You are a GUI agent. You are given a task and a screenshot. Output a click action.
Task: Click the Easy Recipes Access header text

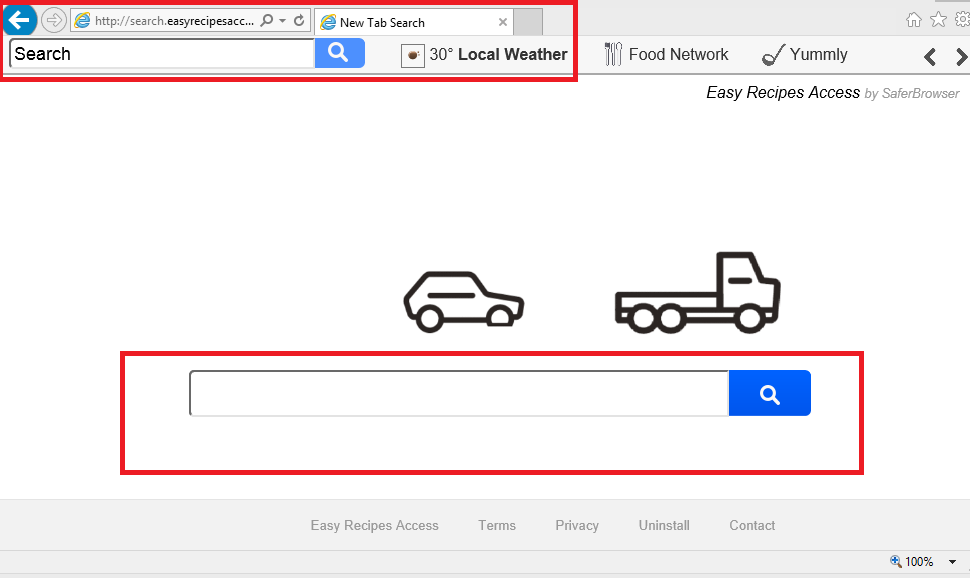click(x=783, y=93)
